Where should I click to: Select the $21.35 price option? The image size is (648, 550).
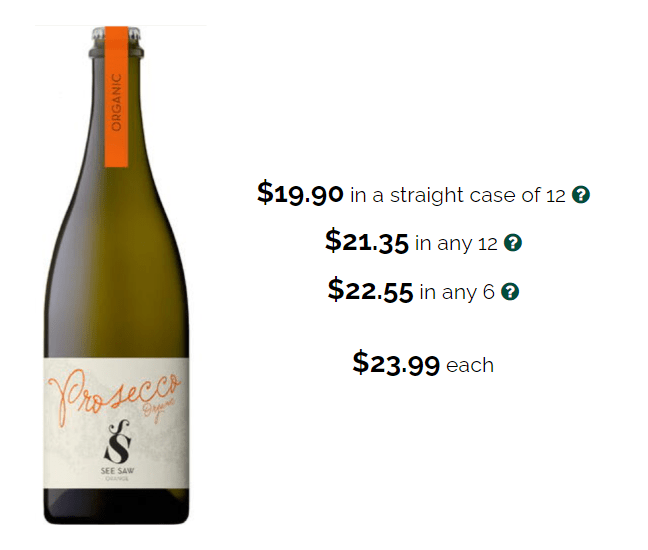(x=367, y=242)
